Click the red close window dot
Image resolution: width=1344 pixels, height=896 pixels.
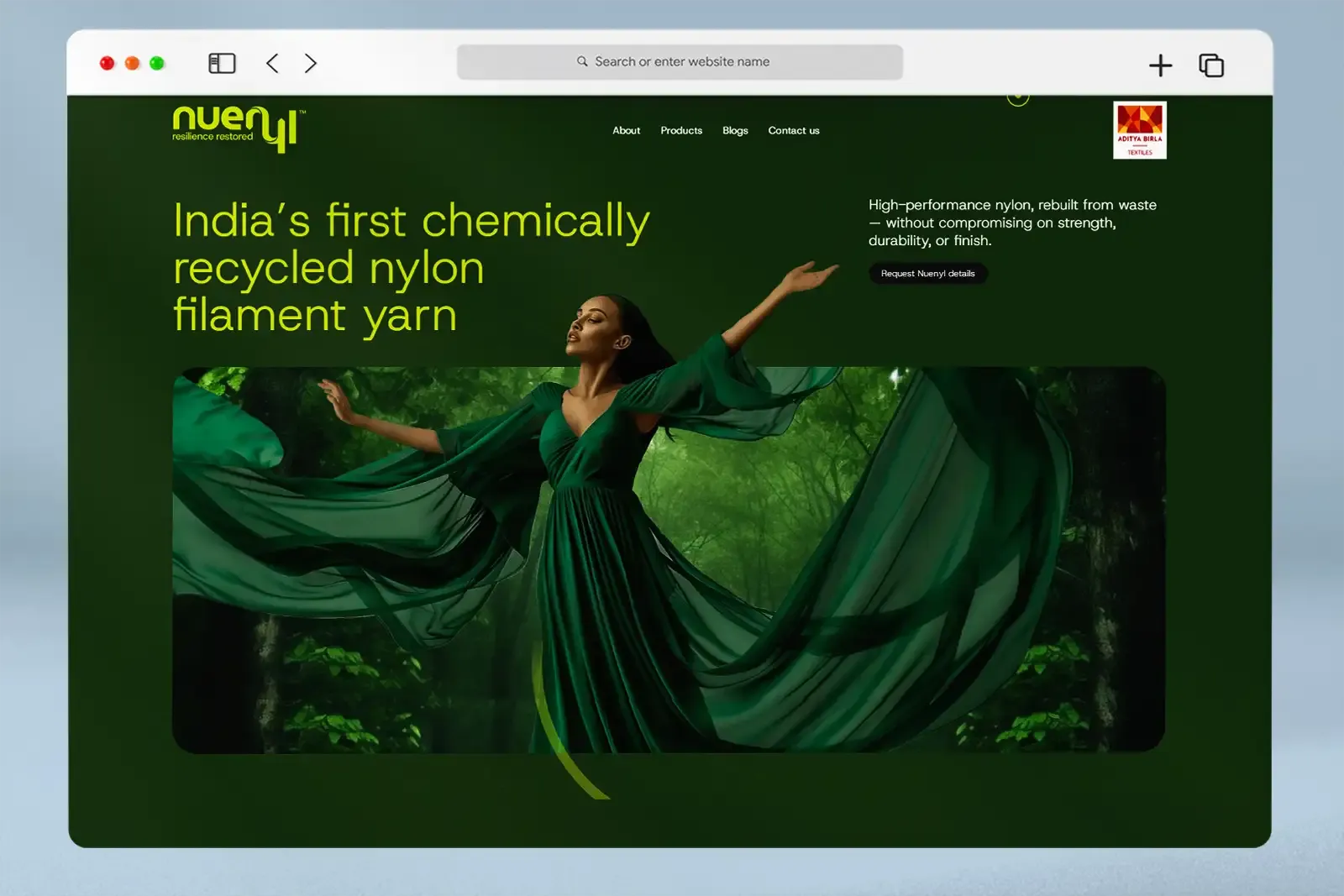pyautogui.click(x=107, y=63)
